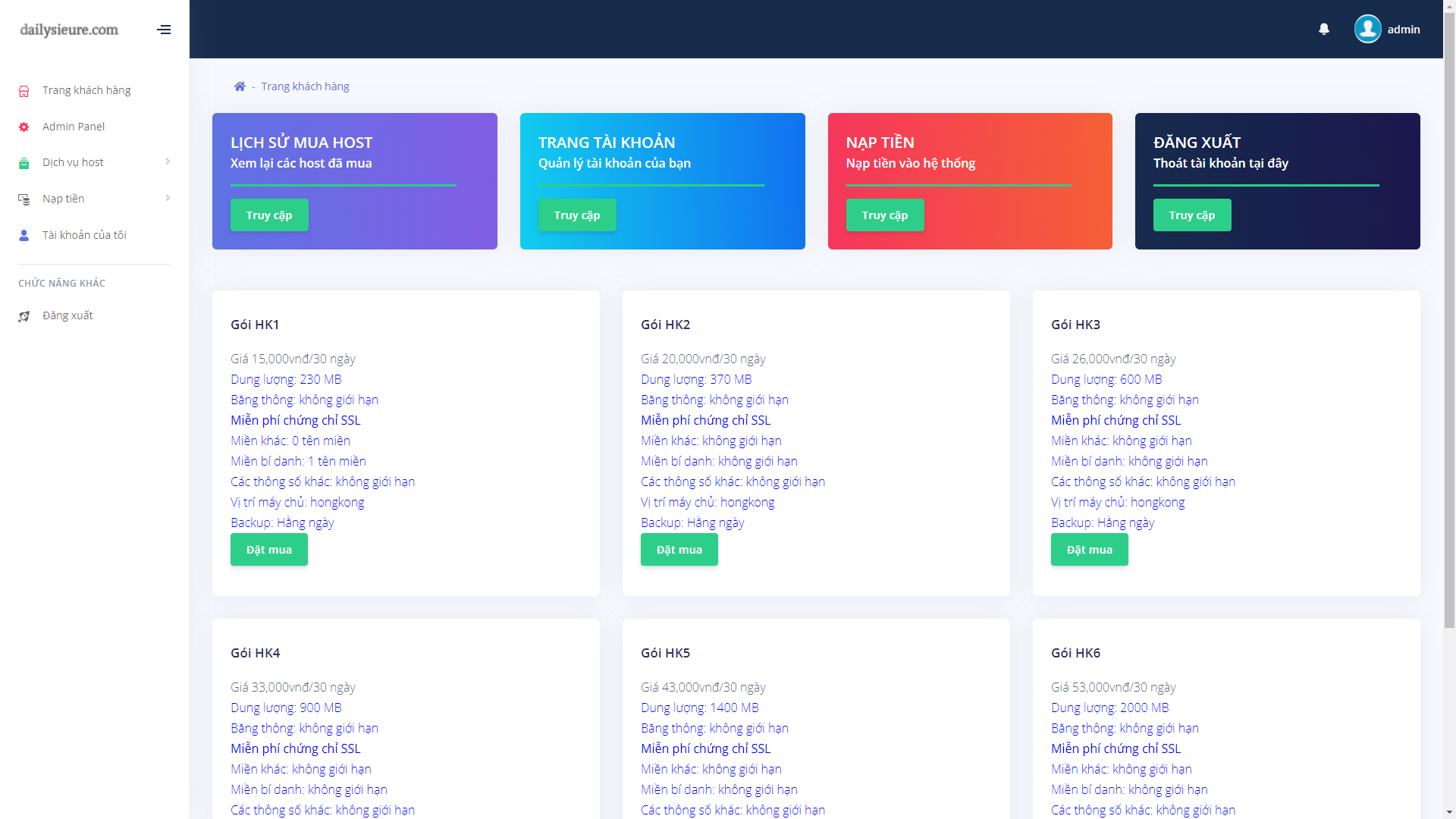Expand the Dịch vụ host submenu arrow

[168, 162]
